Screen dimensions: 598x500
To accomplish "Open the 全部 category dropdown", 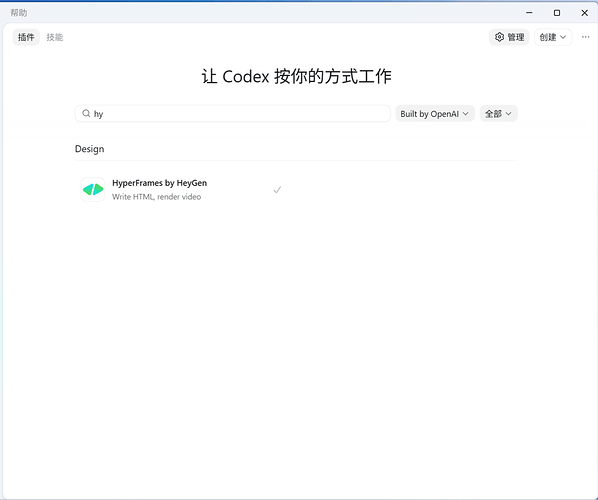I will coord(498,114).
